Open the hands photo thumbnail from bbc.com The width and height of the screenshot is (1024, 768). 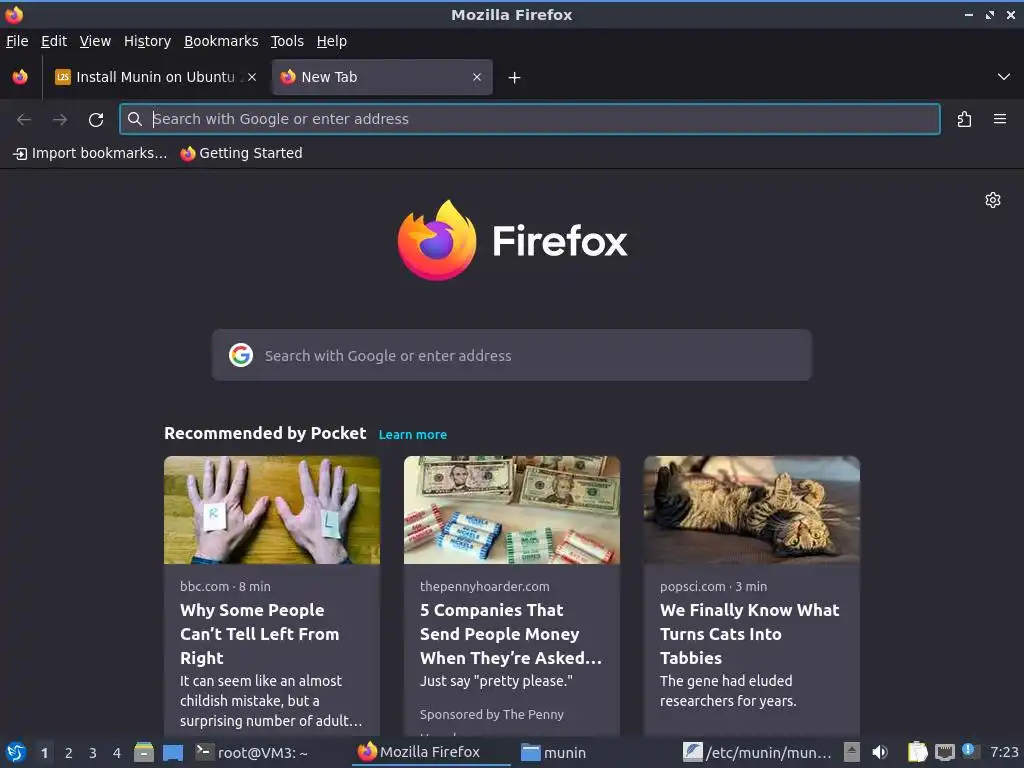pyautogui.click(x=272, y=510)
